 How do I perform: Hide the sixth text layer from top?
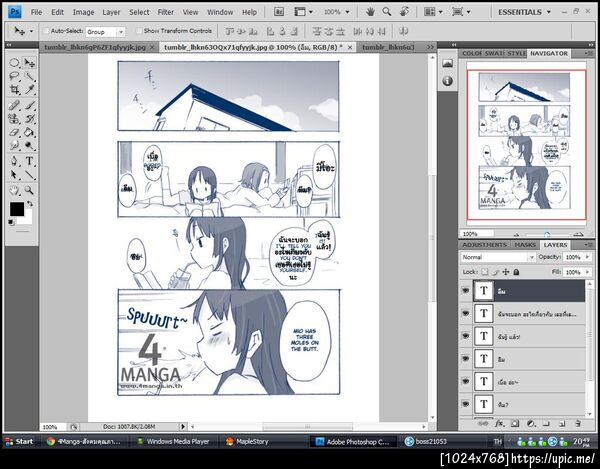[465, 404]
